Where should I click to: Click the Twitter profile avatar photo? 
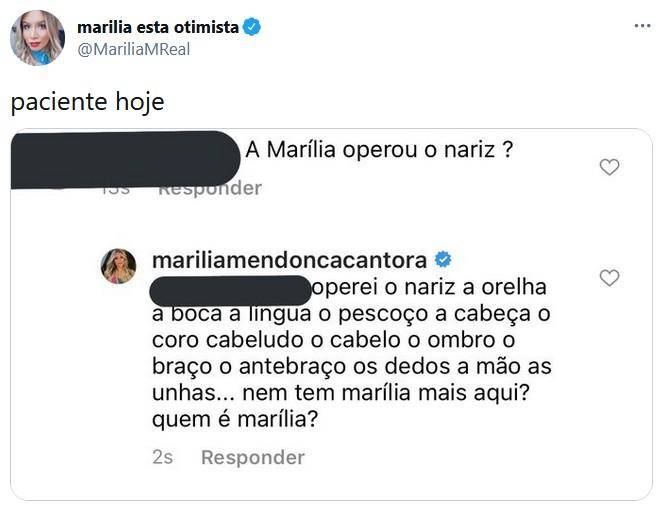[37, 38]
